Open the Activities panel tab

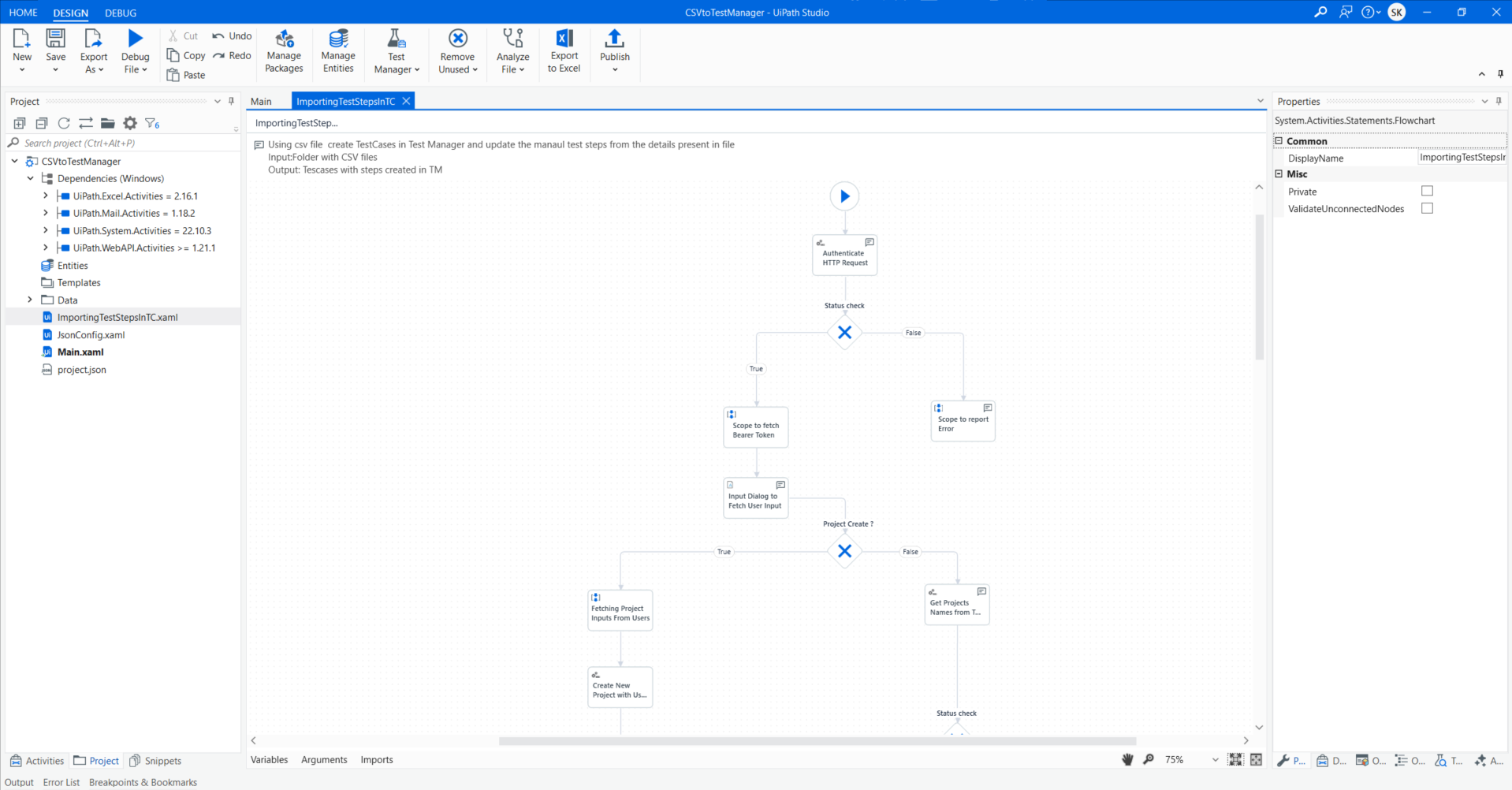tap(37, 761)
